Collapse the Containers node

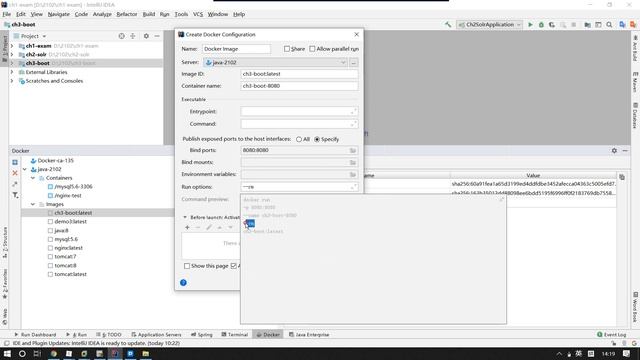tap(33, 178)
